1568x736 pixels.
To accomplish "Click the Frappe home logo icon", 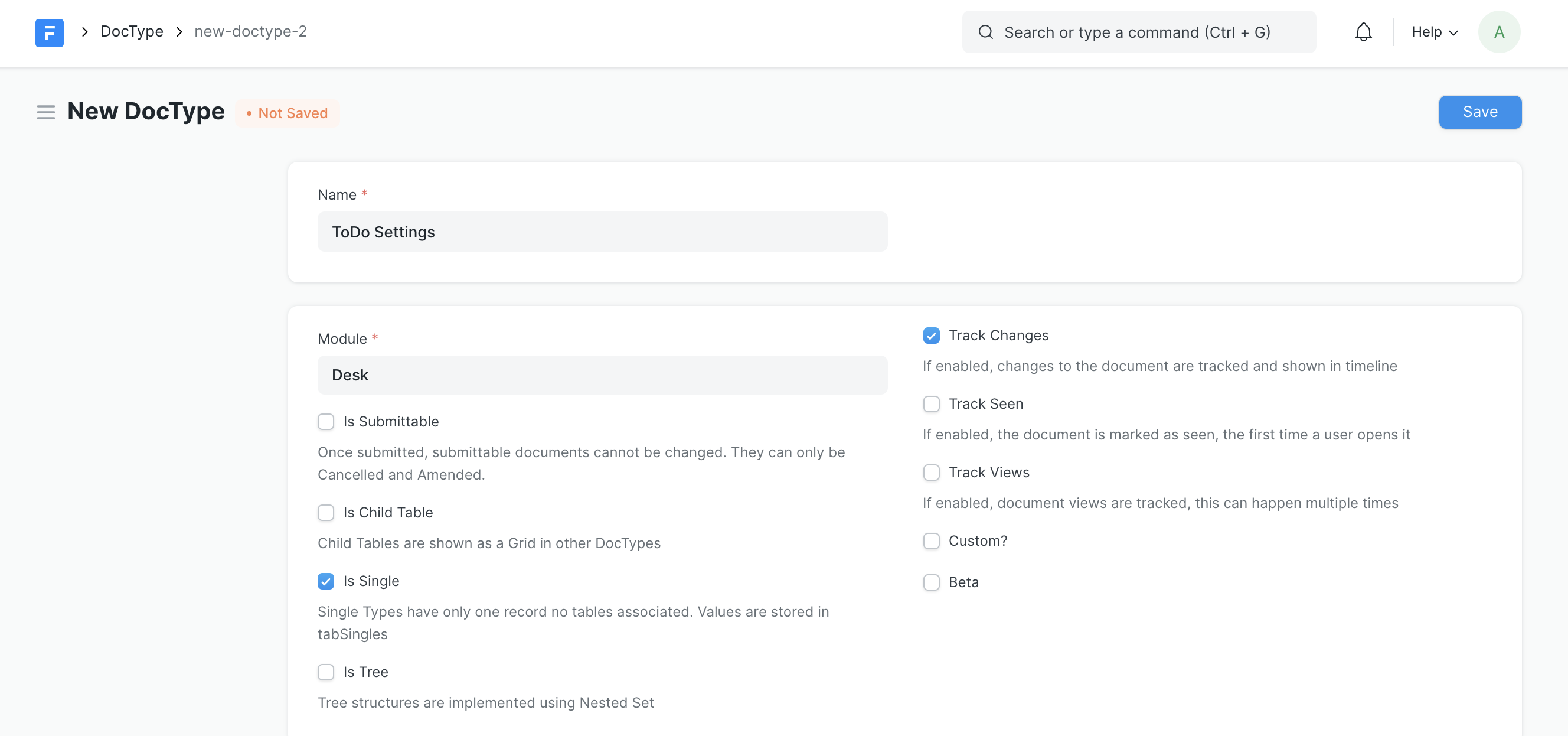I will coord(50,32).
